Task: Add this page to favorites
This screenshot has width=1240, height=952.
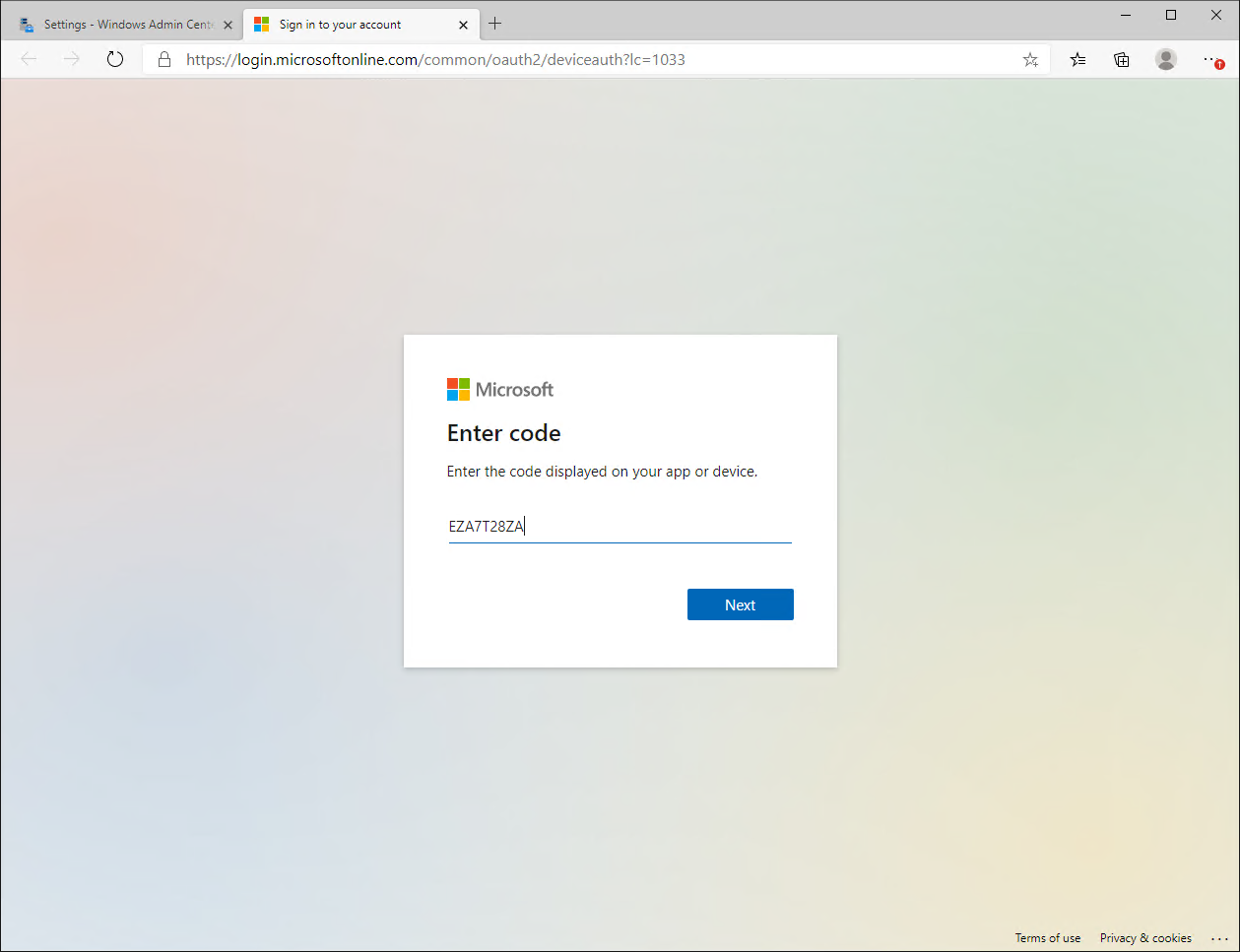Action: point(1030,60)
